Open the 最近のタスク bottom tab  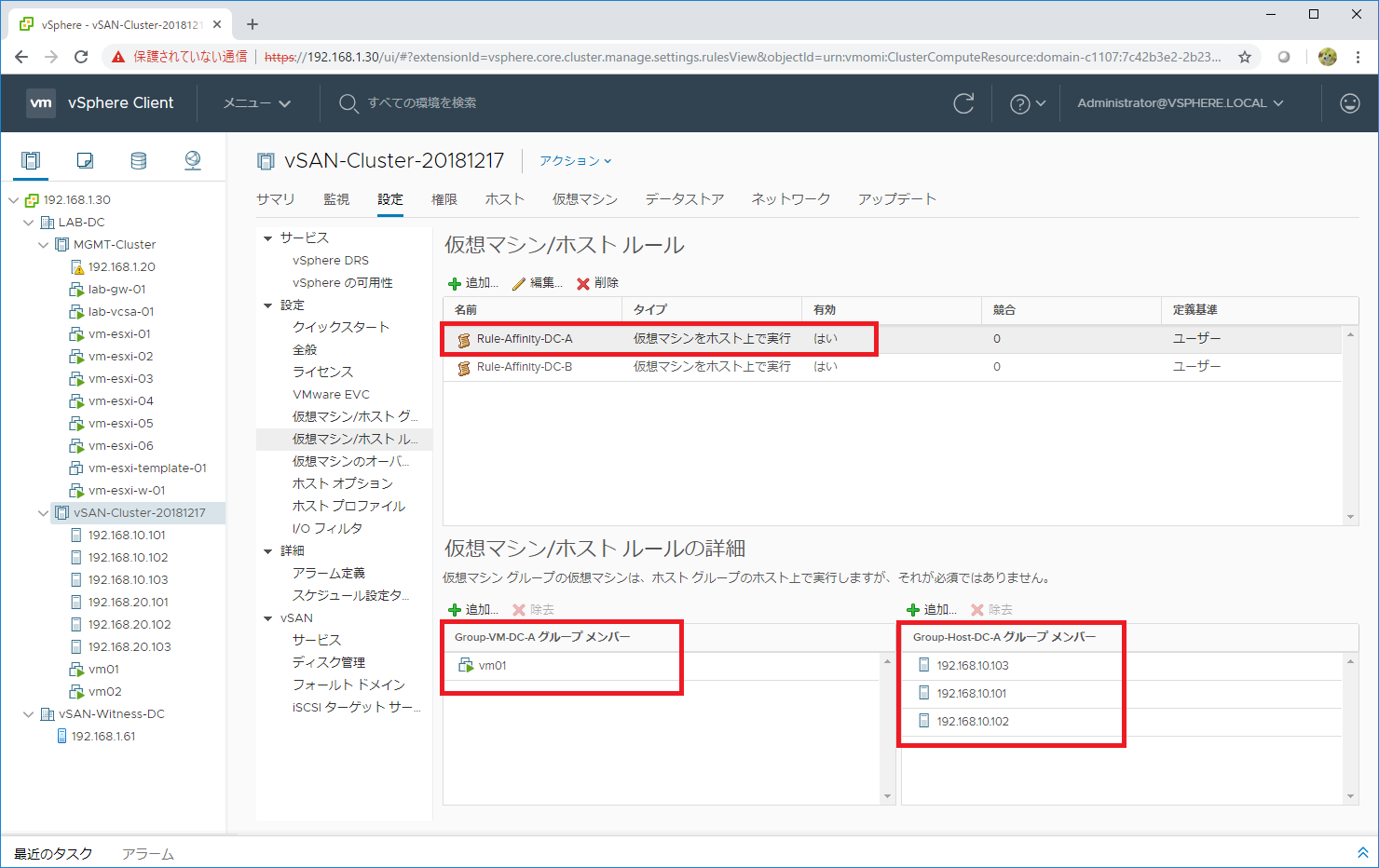tap(53, 854)
